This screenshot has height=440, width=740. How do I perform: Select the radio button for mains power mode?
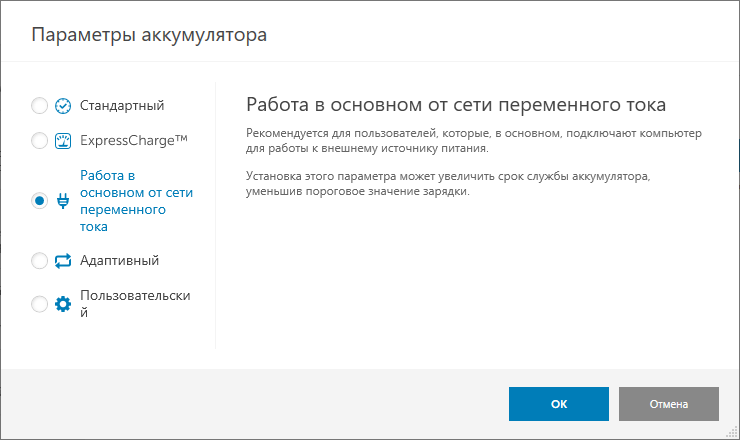coord(40,201)
